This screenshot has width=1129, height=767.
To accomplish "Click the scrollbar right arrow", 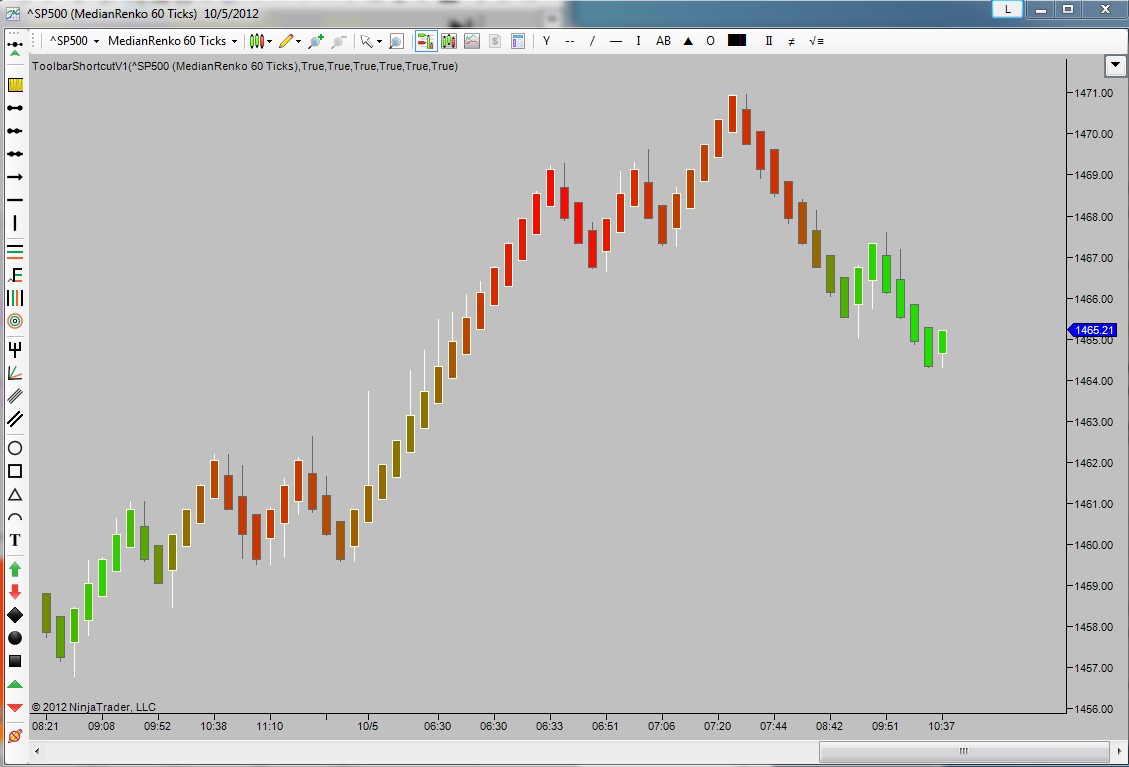I will (x=1119, y=751).
